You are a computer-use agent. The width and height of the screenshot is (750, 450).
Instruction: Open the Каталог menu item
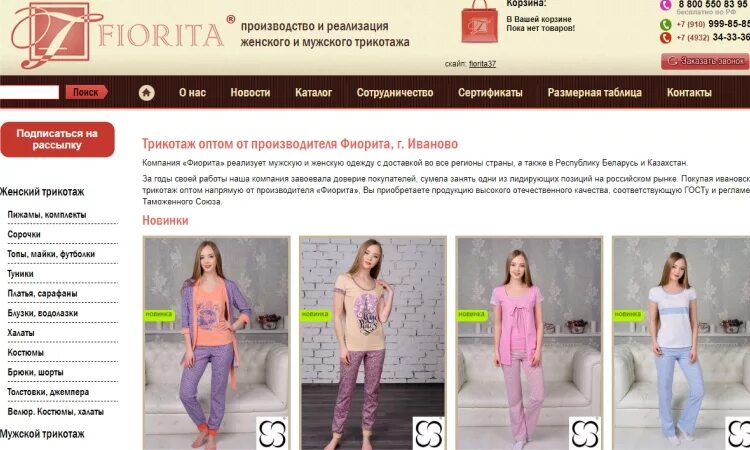[313, 92]
